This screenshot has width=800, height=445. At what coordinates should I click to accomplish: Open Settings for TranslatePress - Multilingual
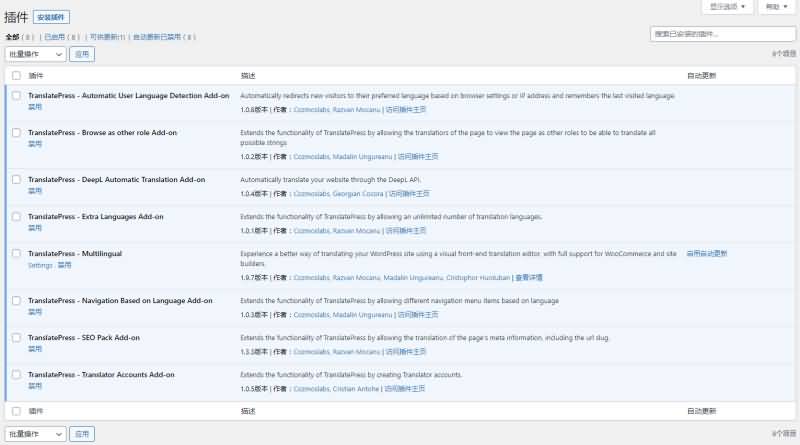[x=40, y=265]
